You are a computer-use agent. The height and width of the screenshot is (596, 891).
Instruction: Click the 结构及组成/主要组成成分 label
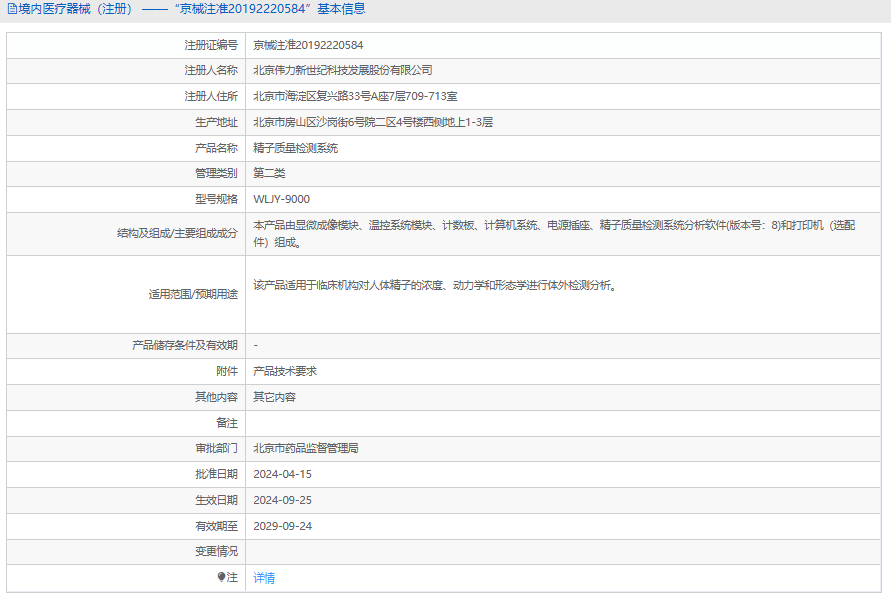(x=177, y=233)
